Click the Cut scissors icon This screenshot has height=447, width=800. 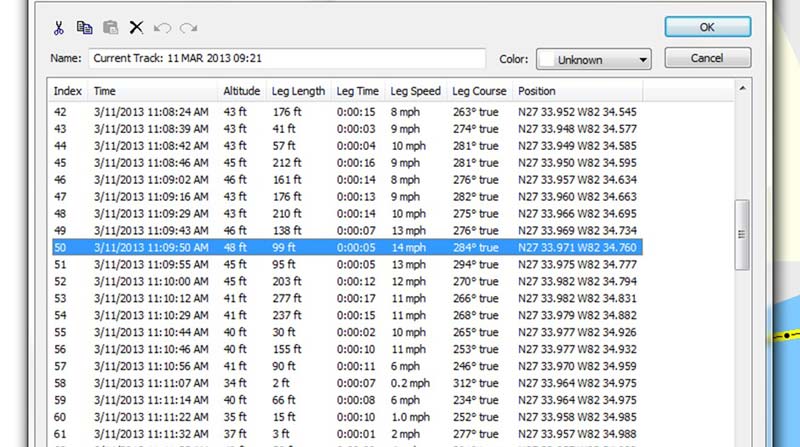click(x=59, y=28)
